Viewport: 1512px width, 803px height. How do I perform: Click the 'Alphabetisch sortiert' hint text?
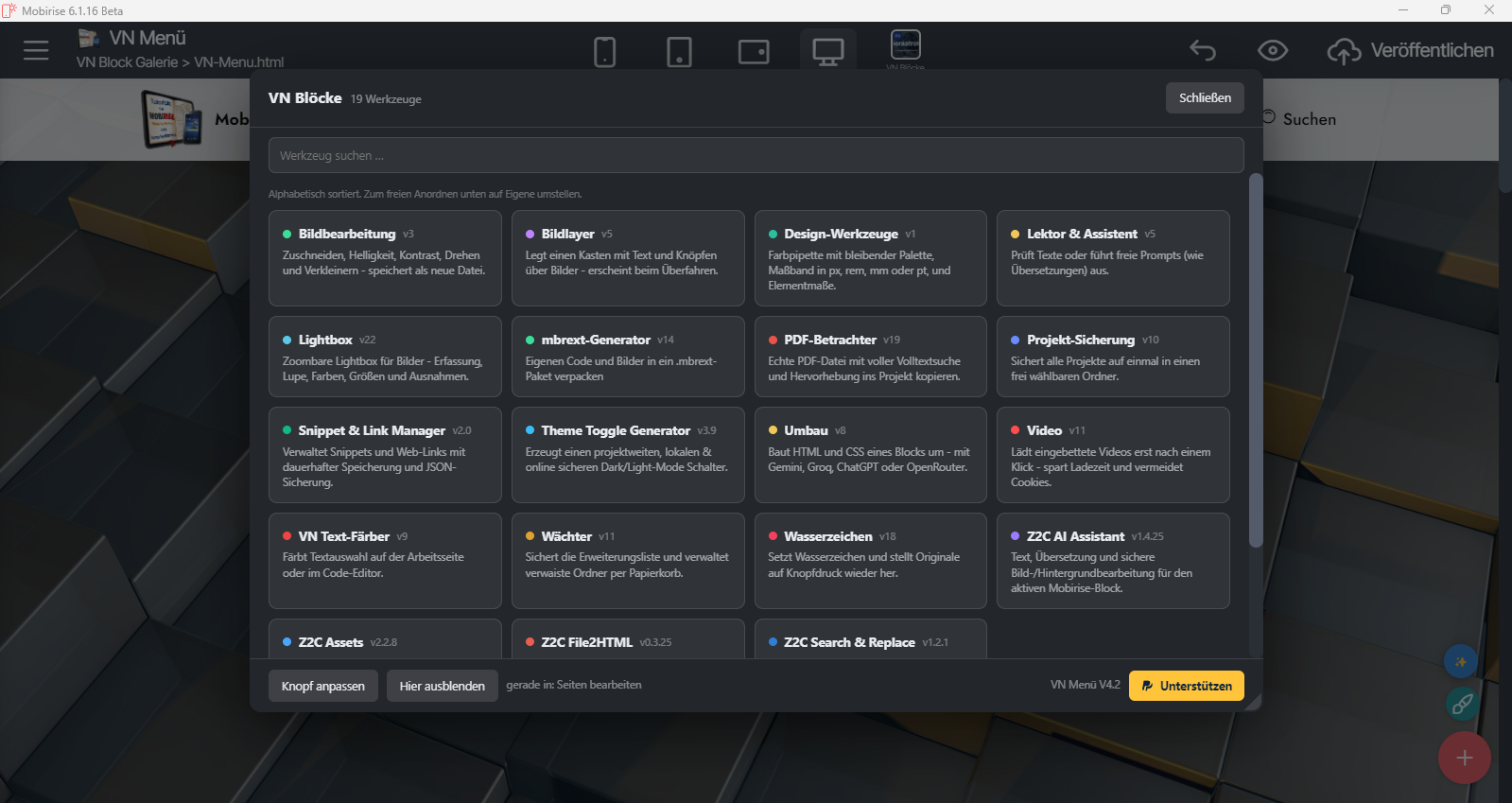click(426, 194)
